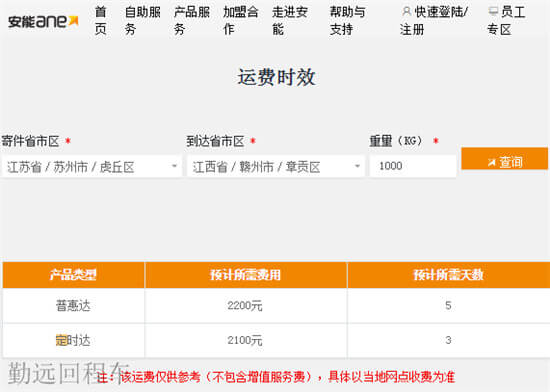550x392 pixels.
Task: Click the 快速登陆/注册 link
Action: (434, 21)
